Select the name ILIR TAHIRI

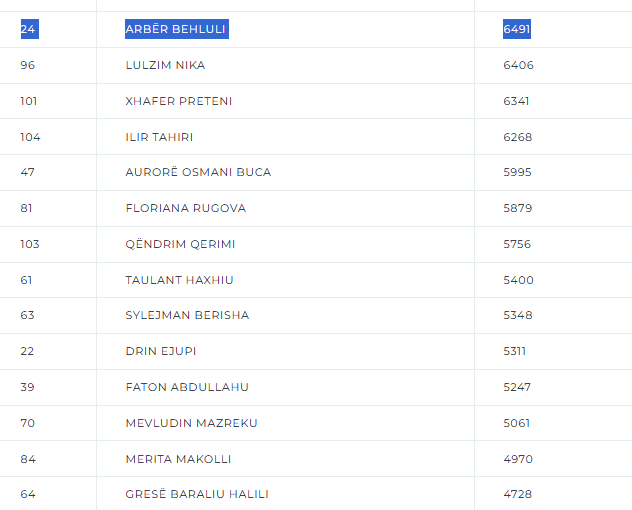(x=159, y=137)
